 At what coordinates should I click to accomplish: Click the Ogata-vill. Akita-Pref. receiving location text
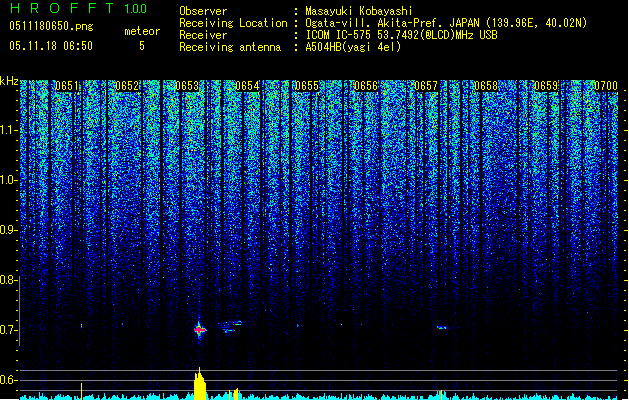point(446,23)
